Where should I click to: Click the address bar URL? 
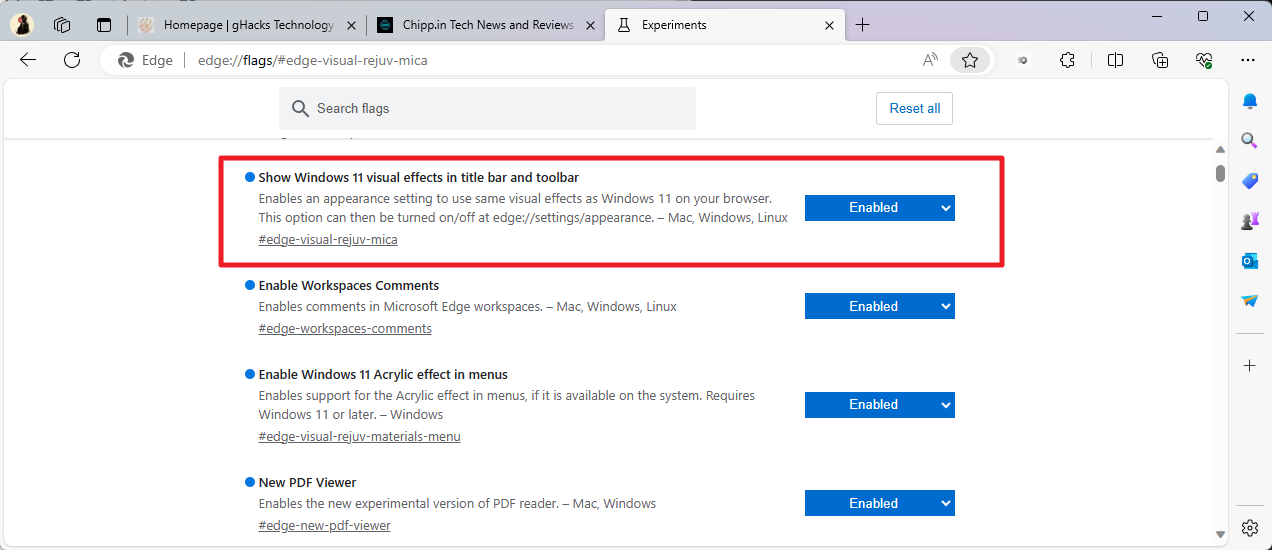click(313, 60)
